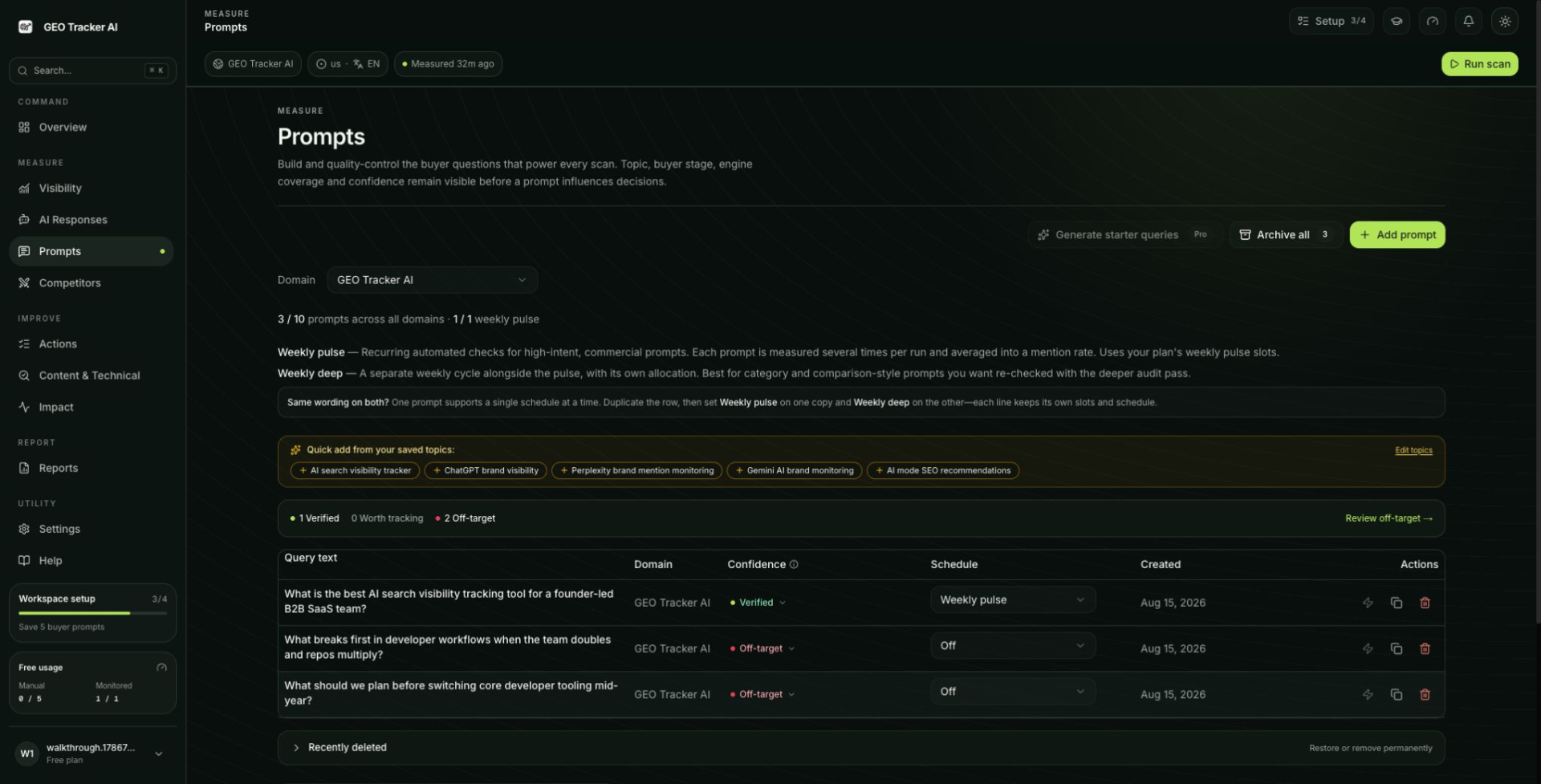Delete the developer workflows prompt
1541x784 pixels.
pos(1425,648)
